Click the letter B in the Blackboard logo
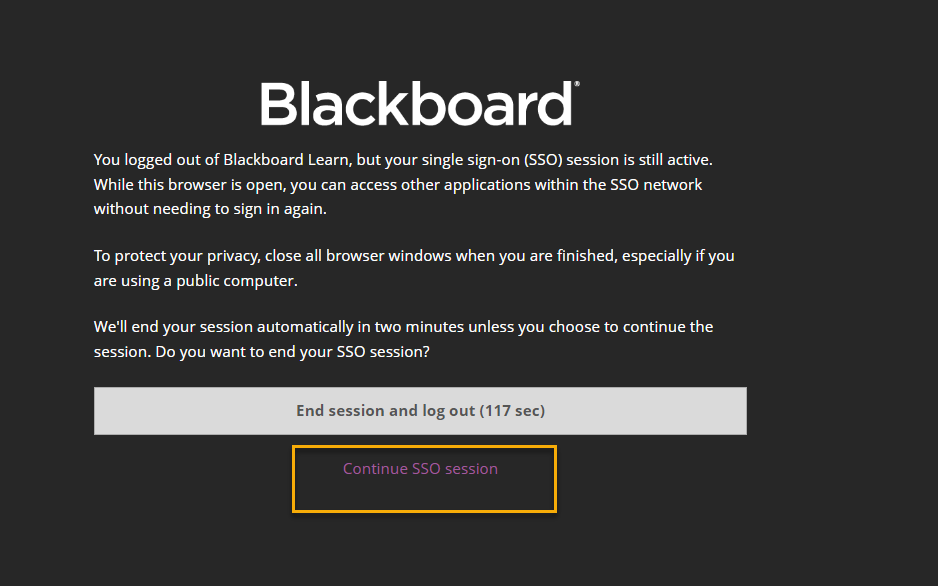The height and width of the screenshot is (586, 938). coord(277,104)
